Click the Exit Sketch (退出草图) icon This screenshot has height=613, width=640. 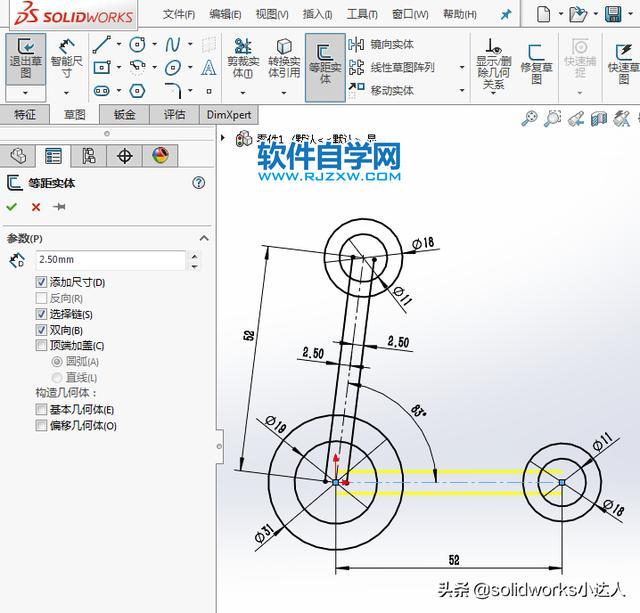click(25, 58)
